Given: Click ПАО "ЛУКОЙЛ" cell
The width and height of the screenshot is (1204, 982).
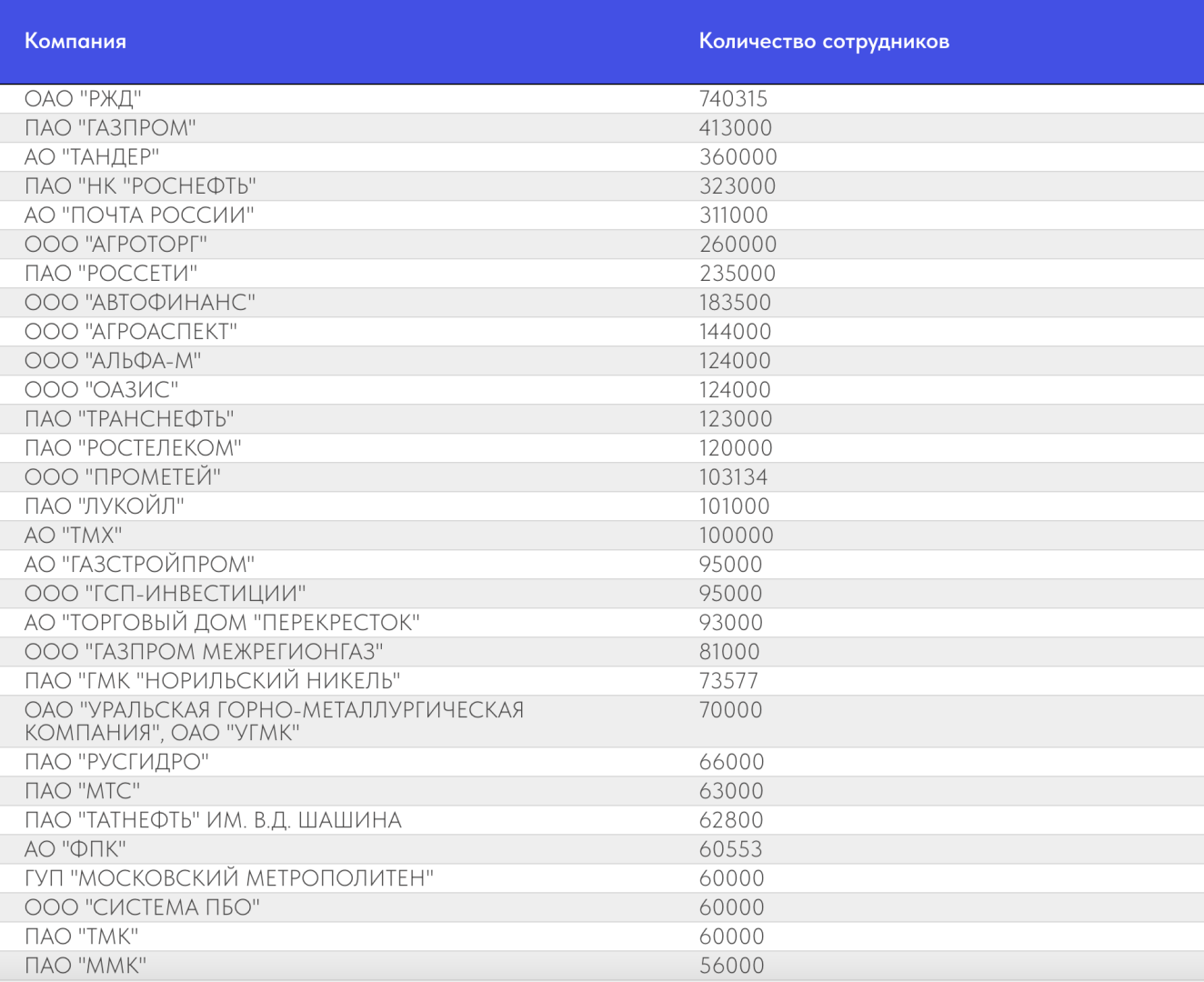Looking at the screenshot, I should (x=105, y=506).
